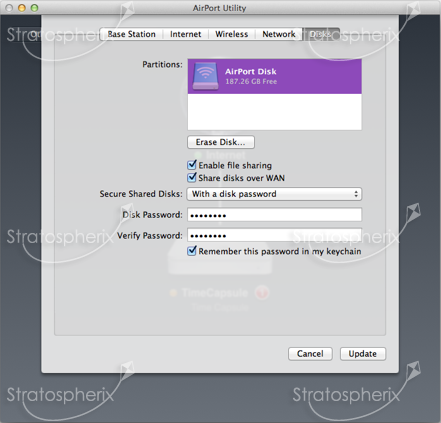Select the Wireless tab
Image resolution: width=441 pixels, height=423 pixels.
[232, 34]
